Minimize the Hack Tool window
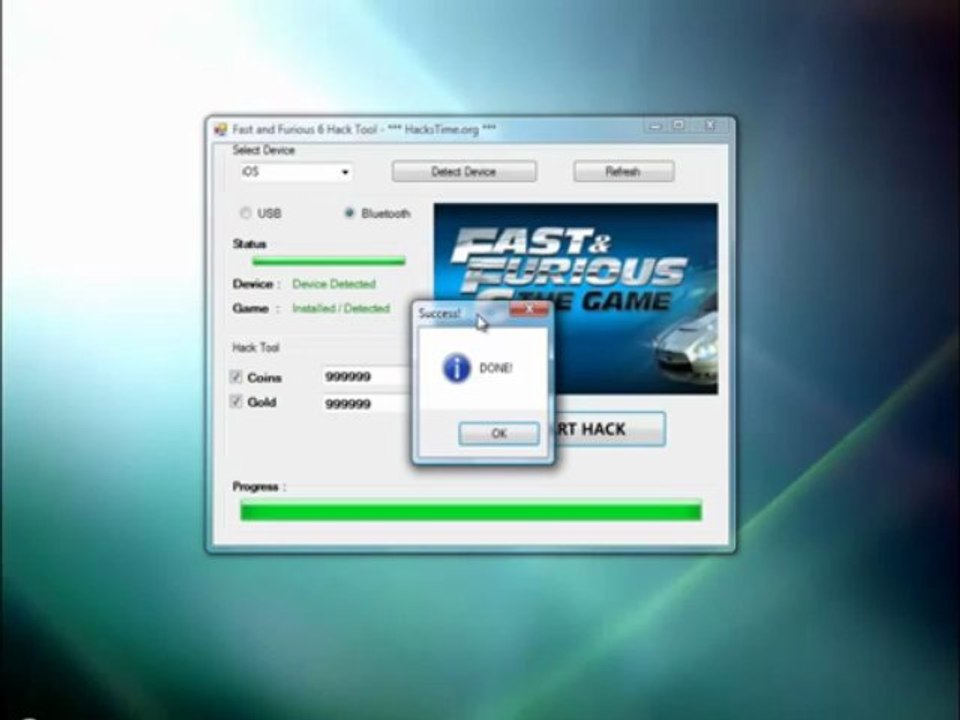The height and width of the screenshot is (720, 960). click(x=656, y=126)
